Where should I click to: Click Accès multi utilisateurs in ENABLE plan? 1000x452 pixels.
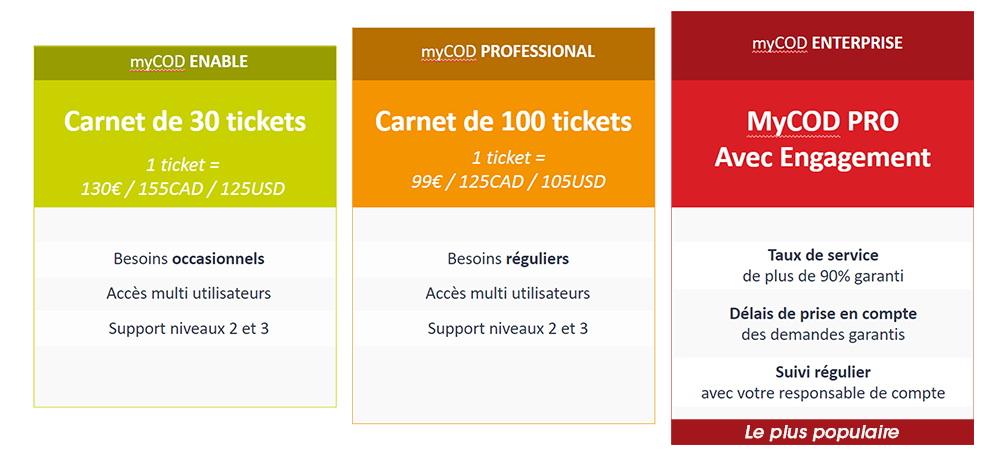(x=189, y=293)
